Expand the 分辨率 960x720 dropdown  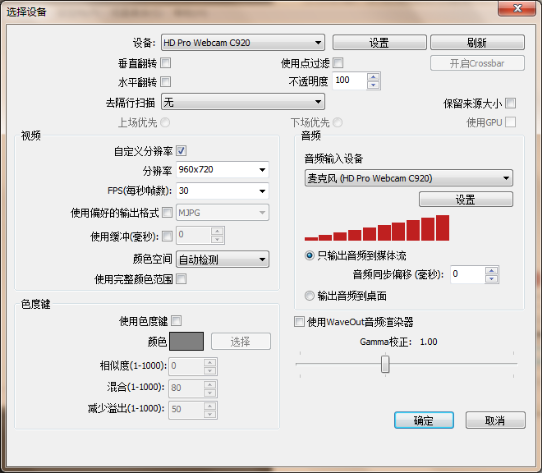(222, 169)
